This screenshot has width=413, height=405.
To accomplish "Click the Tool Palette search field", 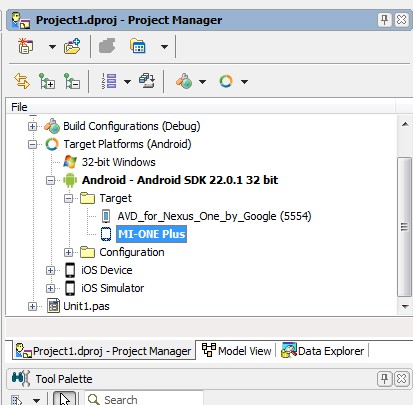I will click(144, 399).
